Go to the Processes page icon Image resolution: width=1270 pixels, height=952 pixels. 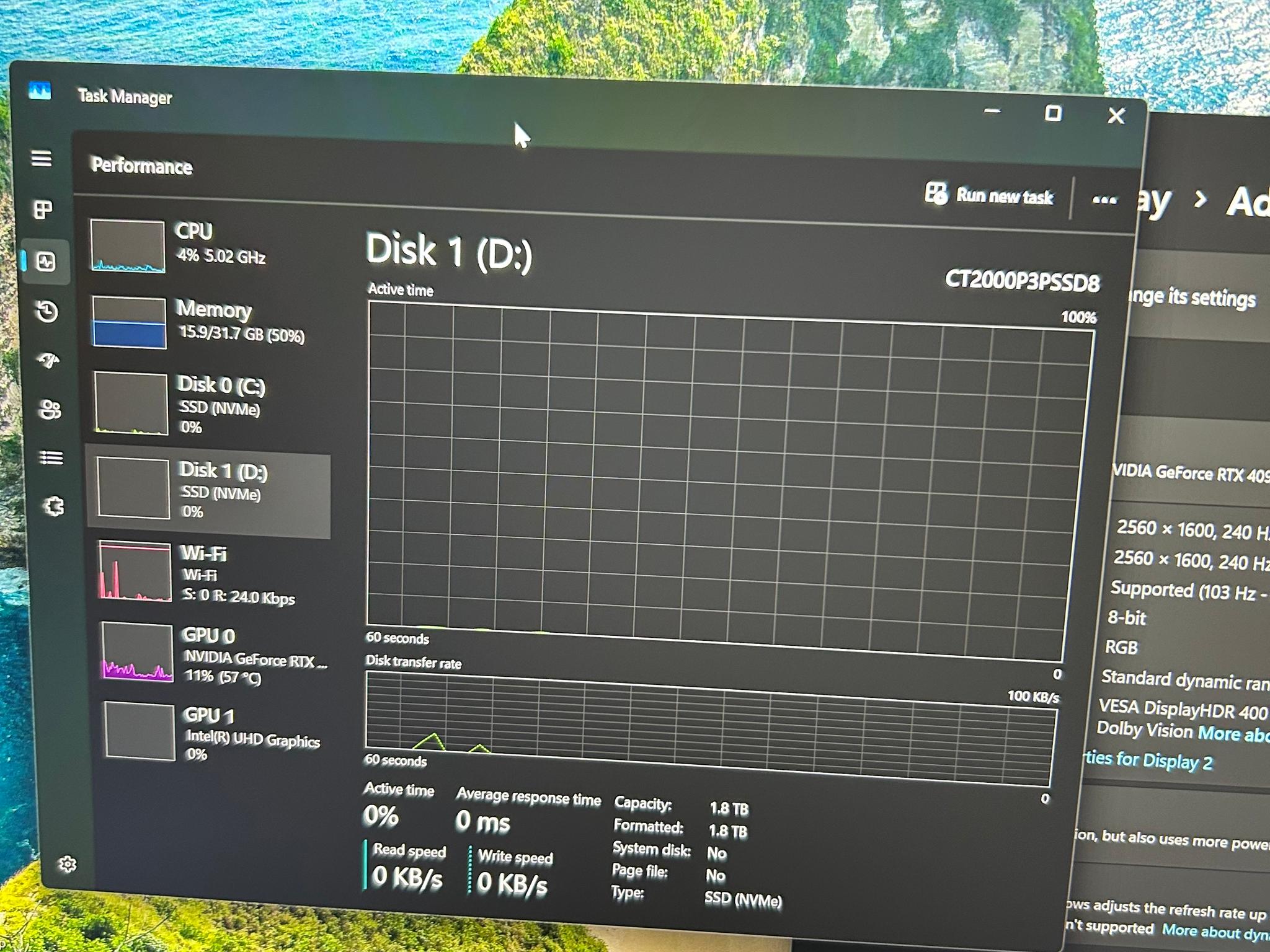[43, 210]
